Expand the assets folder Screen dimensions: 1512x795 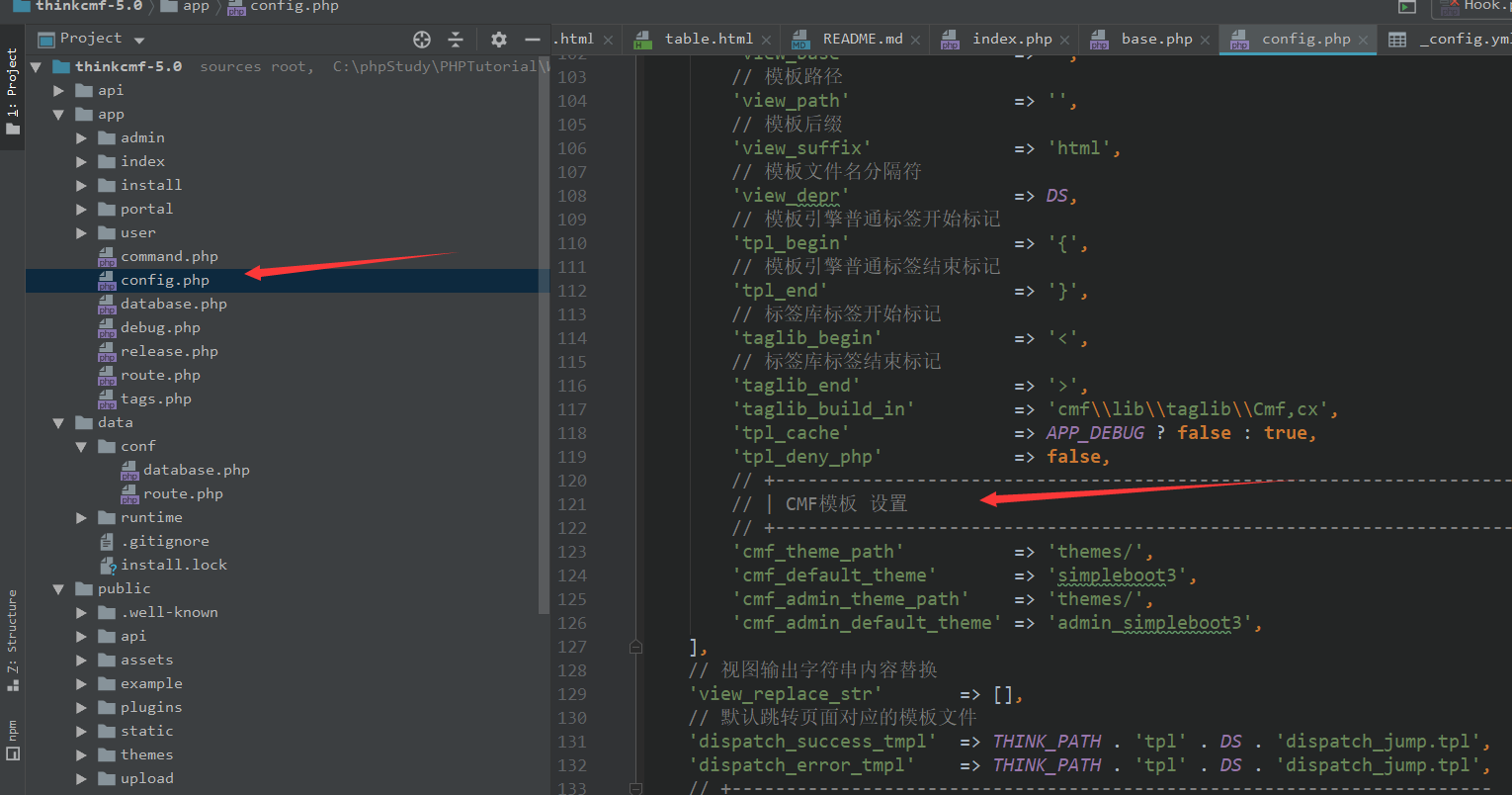[x=82, y=661]
